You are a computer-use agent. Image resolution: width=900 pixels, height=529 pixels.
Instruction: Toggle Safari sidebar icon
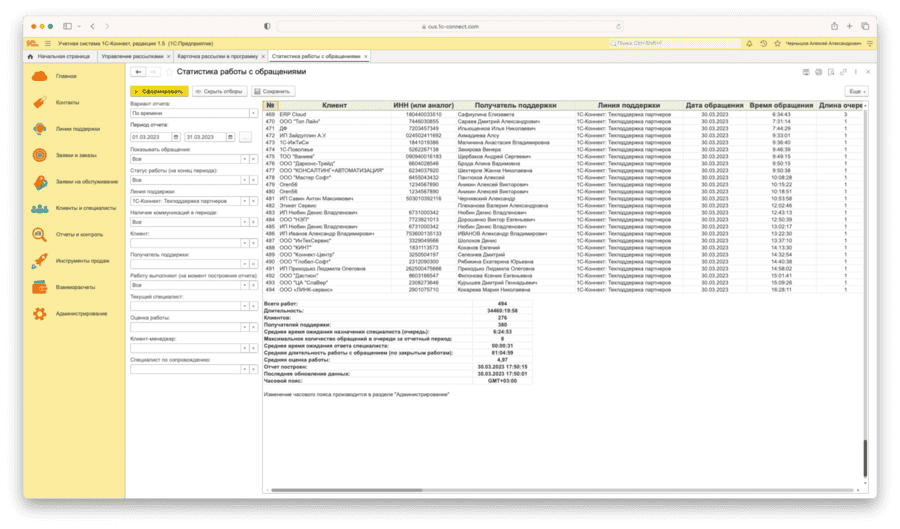point(67,26)
